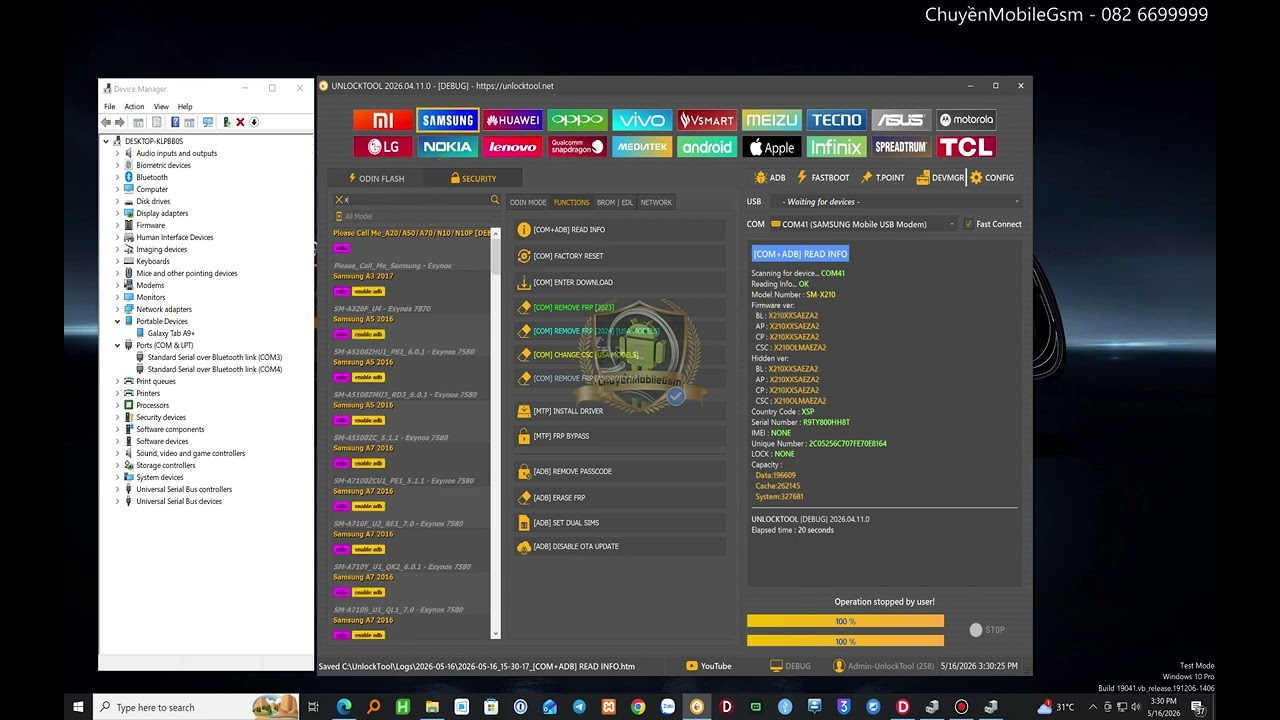This screenshot has height=720, width=1280.
Task: Run [COM] FACTORY RESET function
Action: coord(620,256)
